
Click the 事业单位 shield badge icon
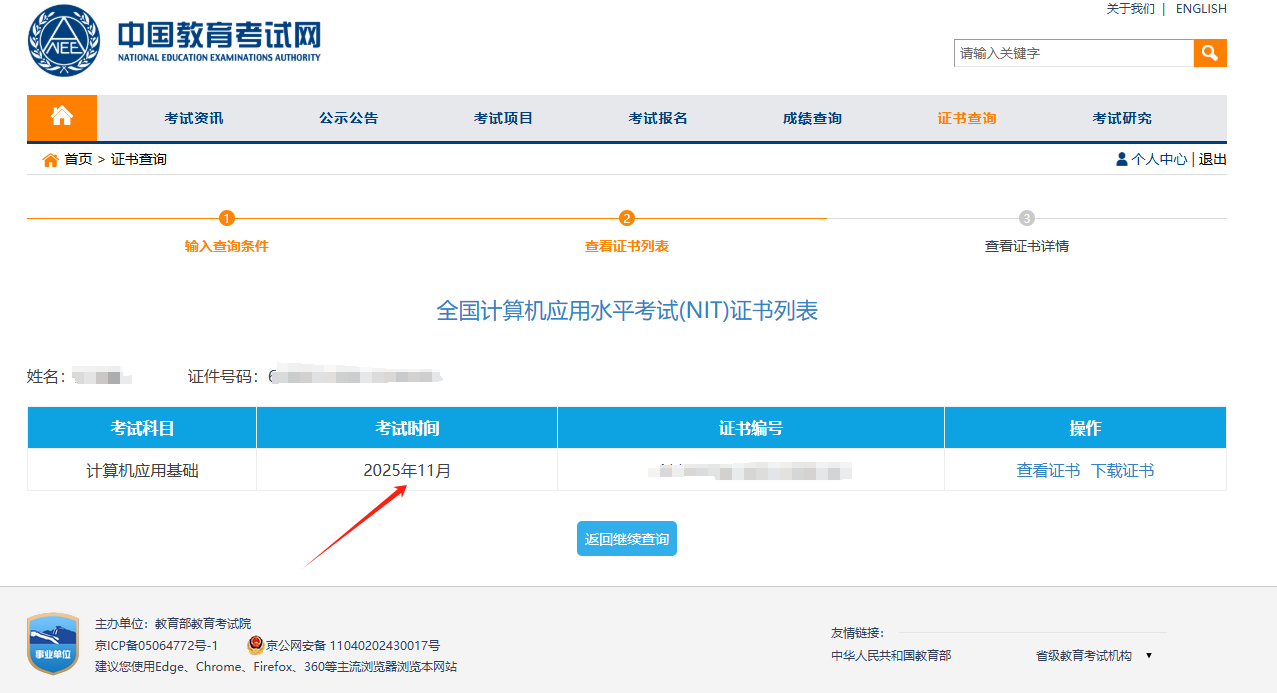click(53, 644)
